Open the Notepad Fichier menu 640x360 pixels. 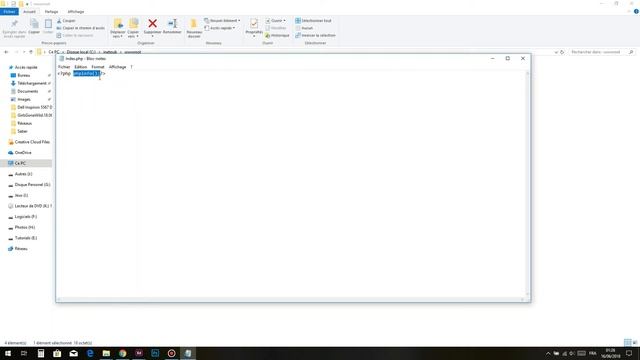click(64, 67)
